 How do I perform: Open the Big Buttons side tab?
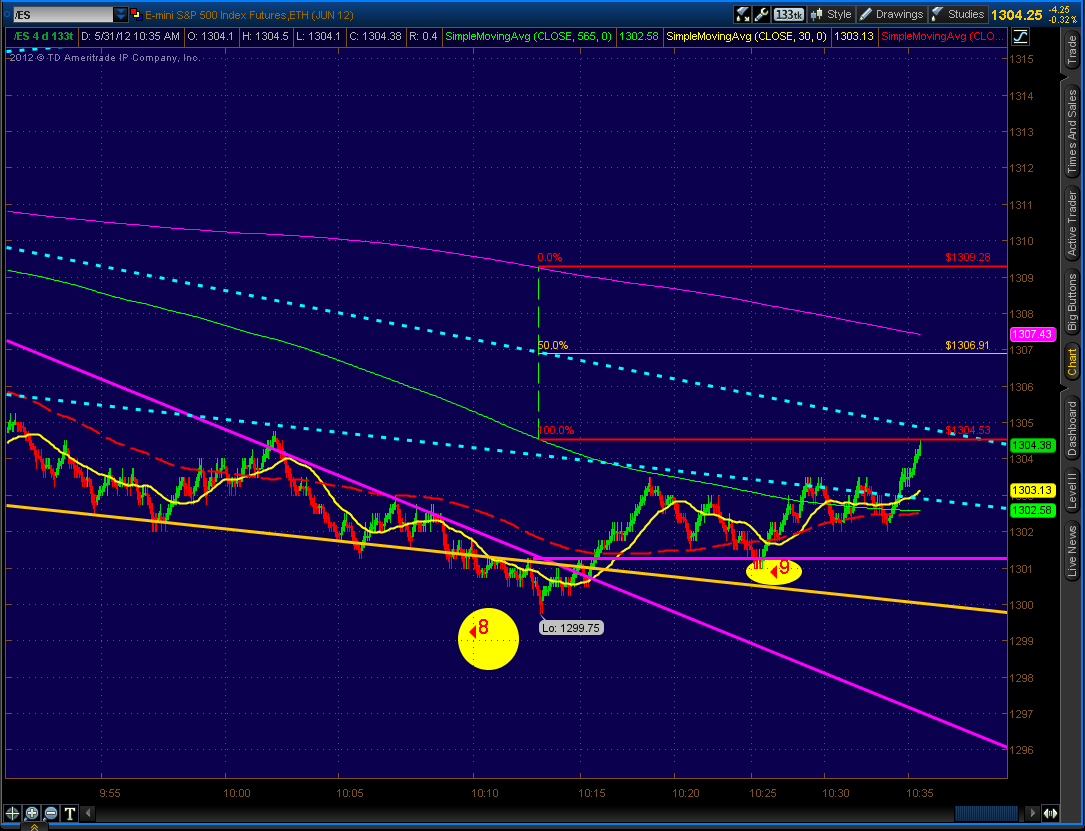coord(1072,302)
